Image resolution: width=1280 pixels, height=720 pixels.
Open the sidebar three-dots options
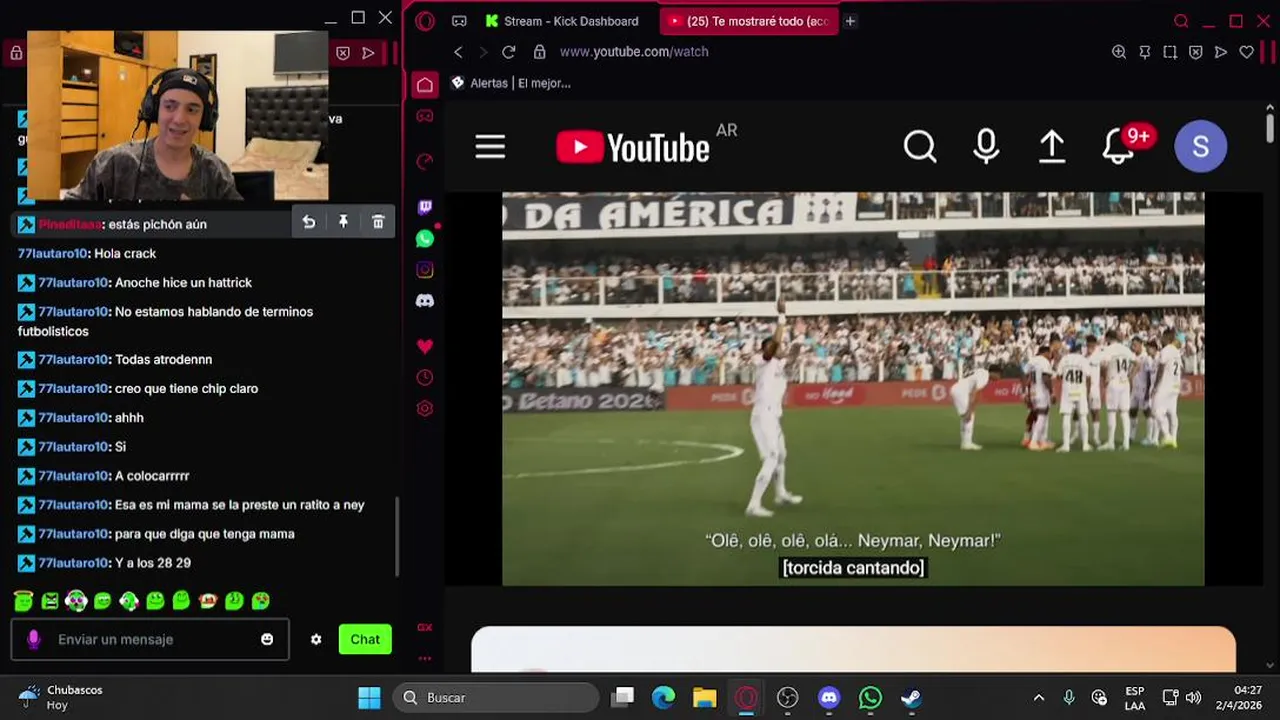point(425,658)
